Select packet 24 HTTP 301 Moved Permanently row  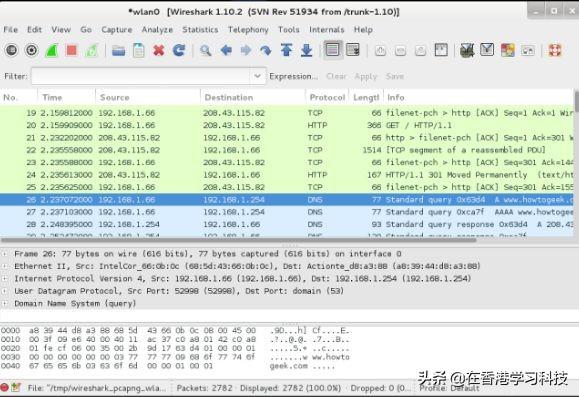[x=287, y=175]
